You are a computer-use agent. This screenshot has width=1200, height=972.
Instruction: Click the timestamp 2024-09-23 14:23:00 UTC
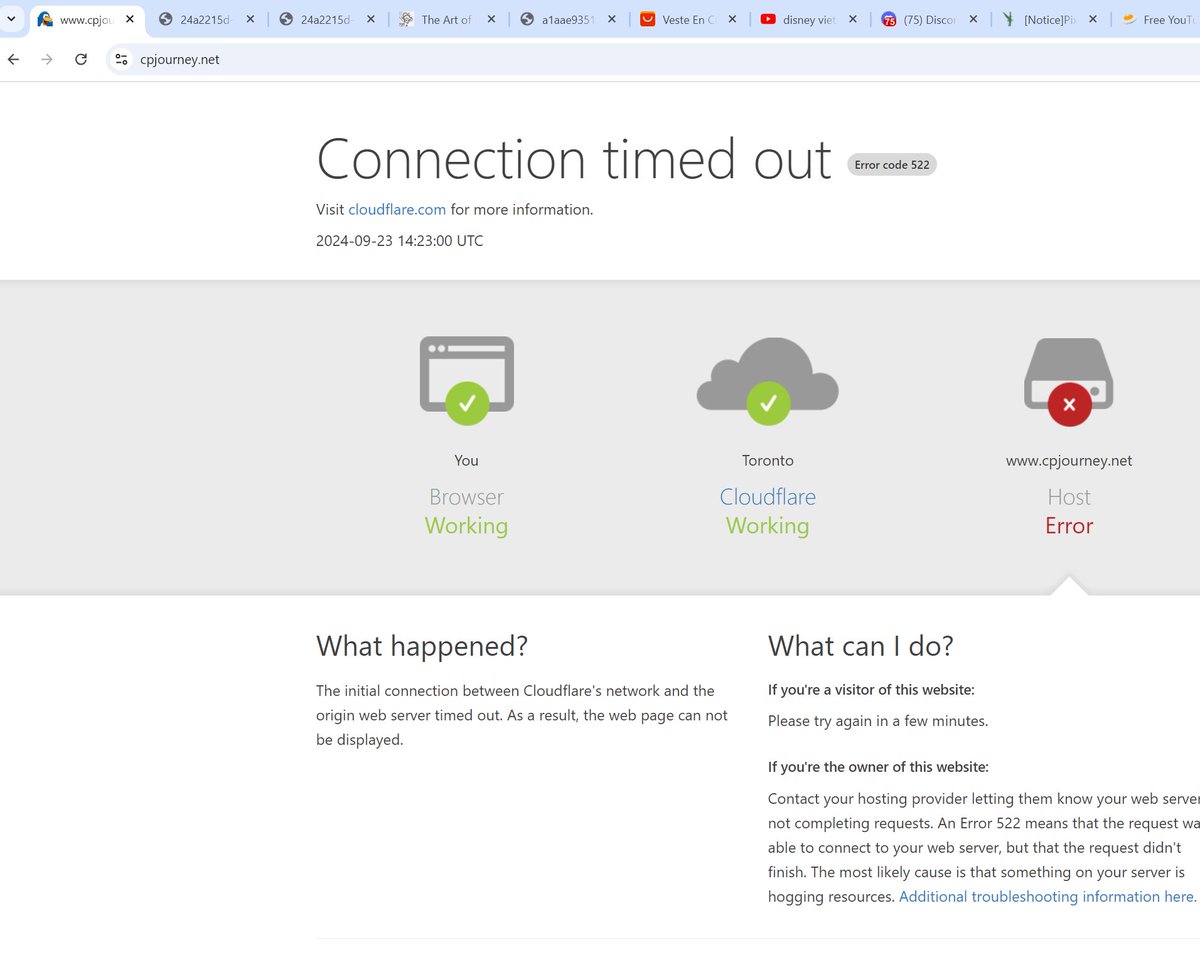click(x=400, y=241)
